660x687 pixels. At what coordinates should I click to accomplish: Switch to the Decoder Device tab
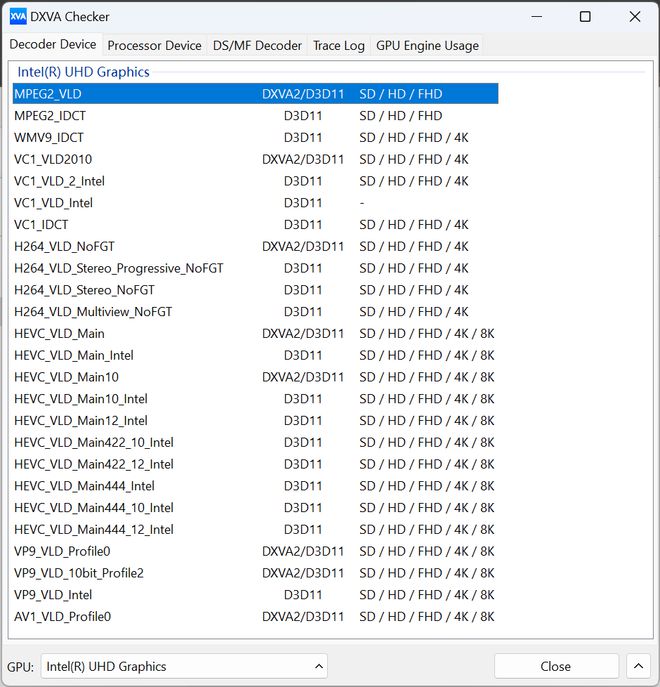tap(53, 44)
